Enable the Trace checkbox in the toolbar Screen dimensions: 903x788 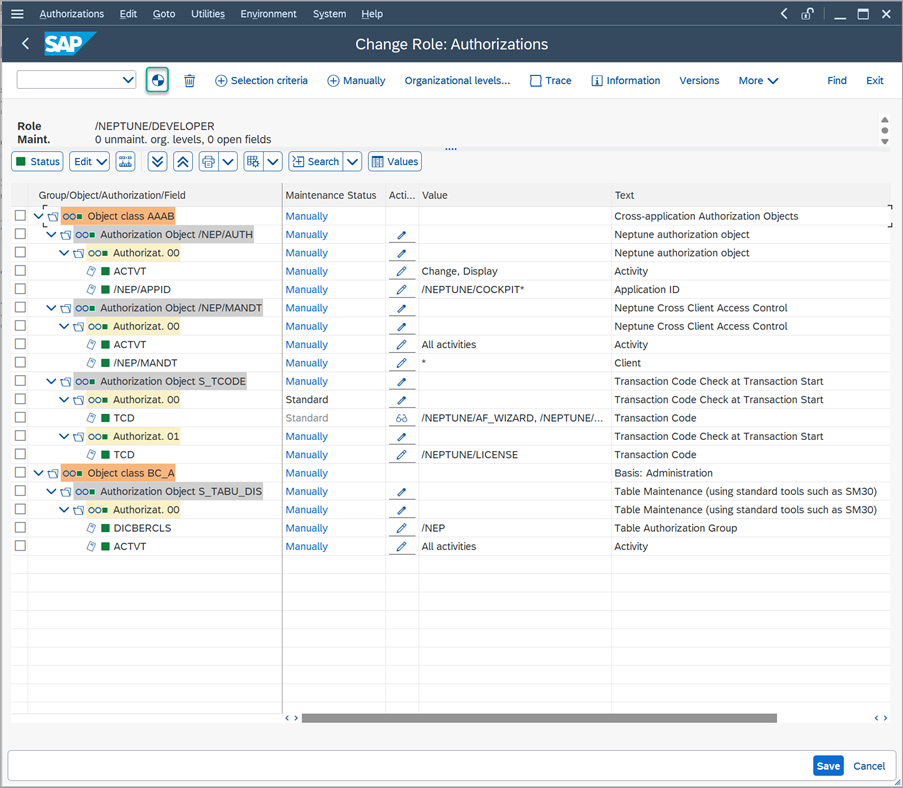[x=536, y=80]
